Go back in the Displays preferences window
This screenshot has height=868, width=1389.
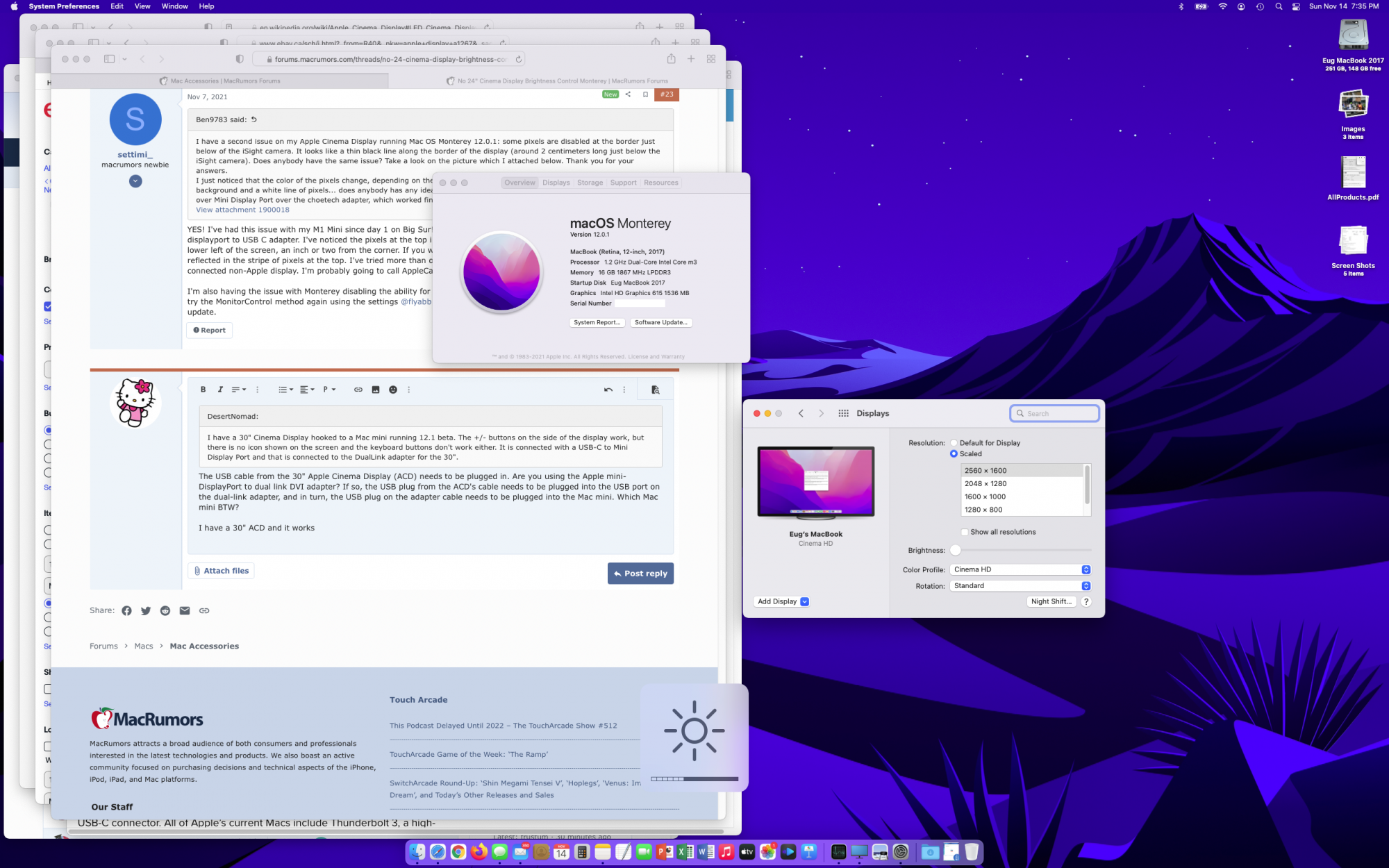tap(801, 413)
